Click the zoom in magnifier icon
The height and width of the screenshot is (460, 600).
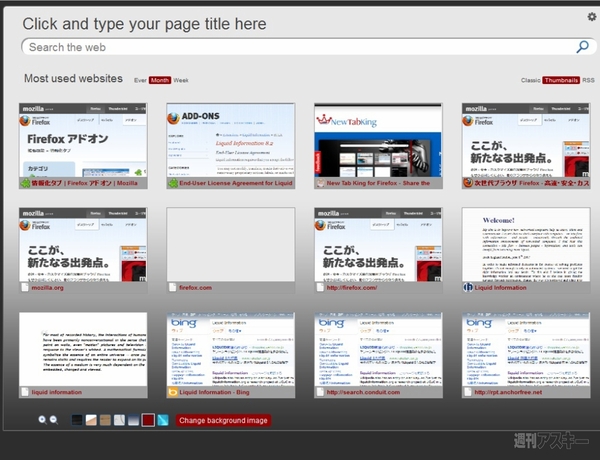[42, 420]
